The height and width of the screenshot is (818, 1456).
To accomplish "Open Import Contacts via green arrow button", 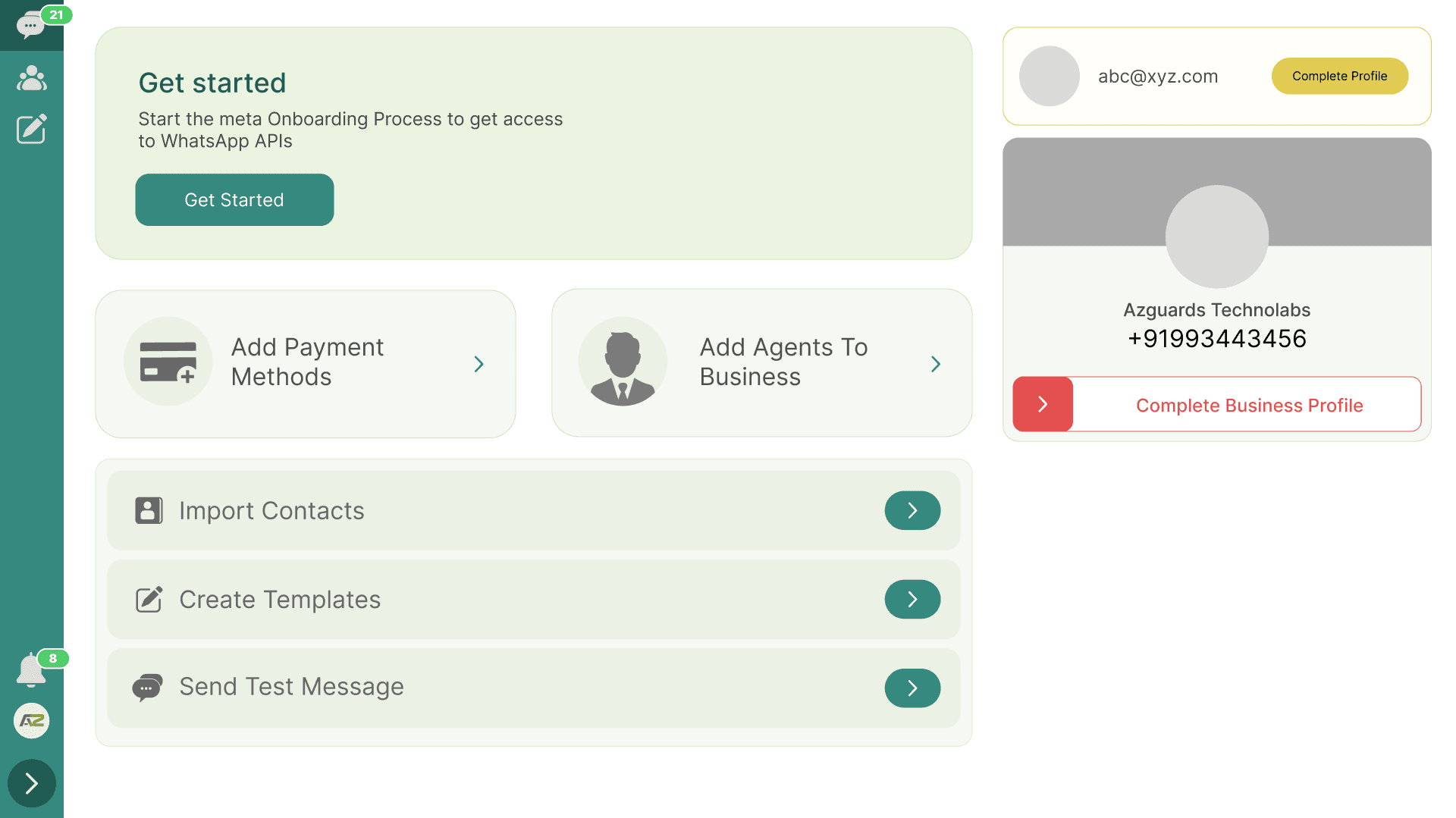I will 912,510.
